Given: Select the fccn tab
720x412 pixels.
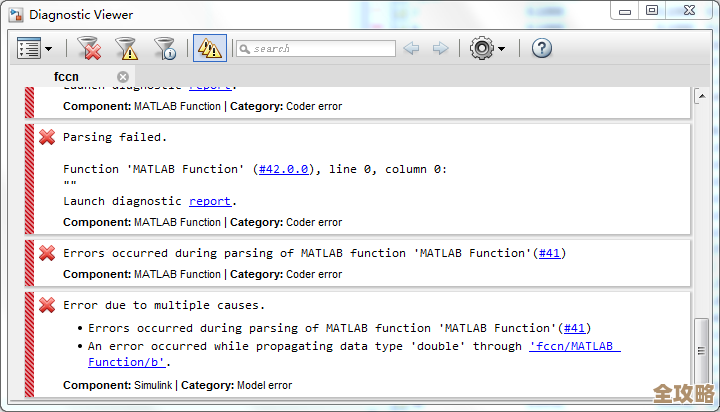Looking at the screenshot, I should [68, 76].
